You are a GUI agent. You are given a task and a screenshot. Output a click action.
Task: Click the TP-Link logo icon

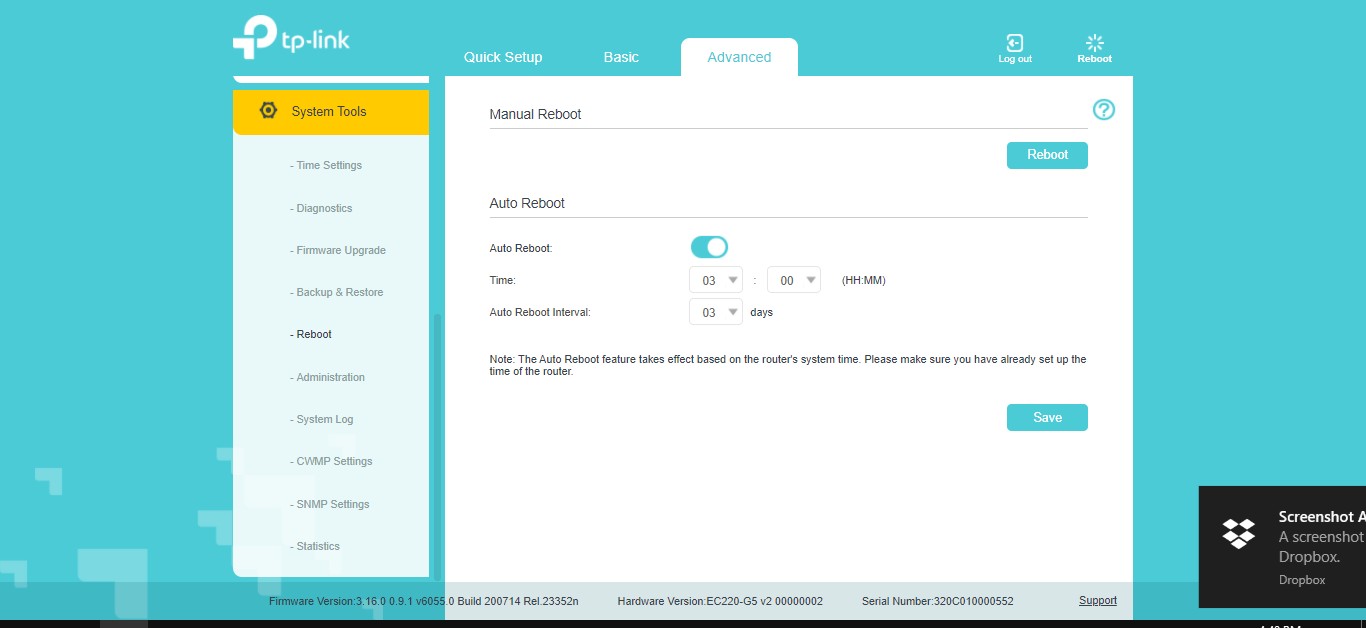255,38
